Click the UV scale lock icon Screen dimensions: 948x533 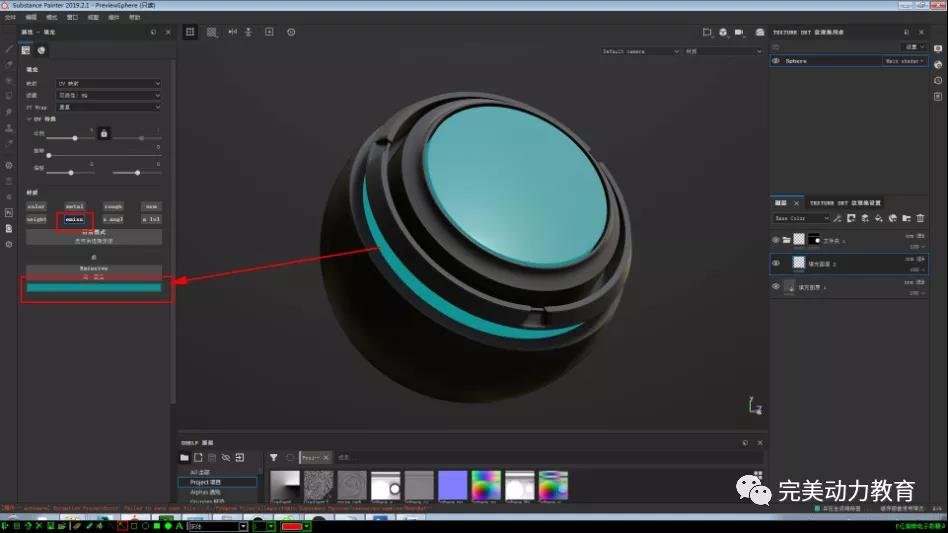(103, 132)
